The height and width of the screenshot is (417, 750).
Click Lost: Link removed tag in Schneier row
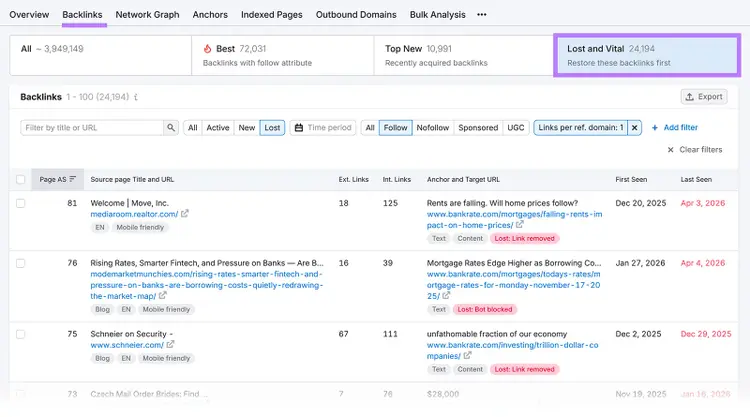point(524,369)
